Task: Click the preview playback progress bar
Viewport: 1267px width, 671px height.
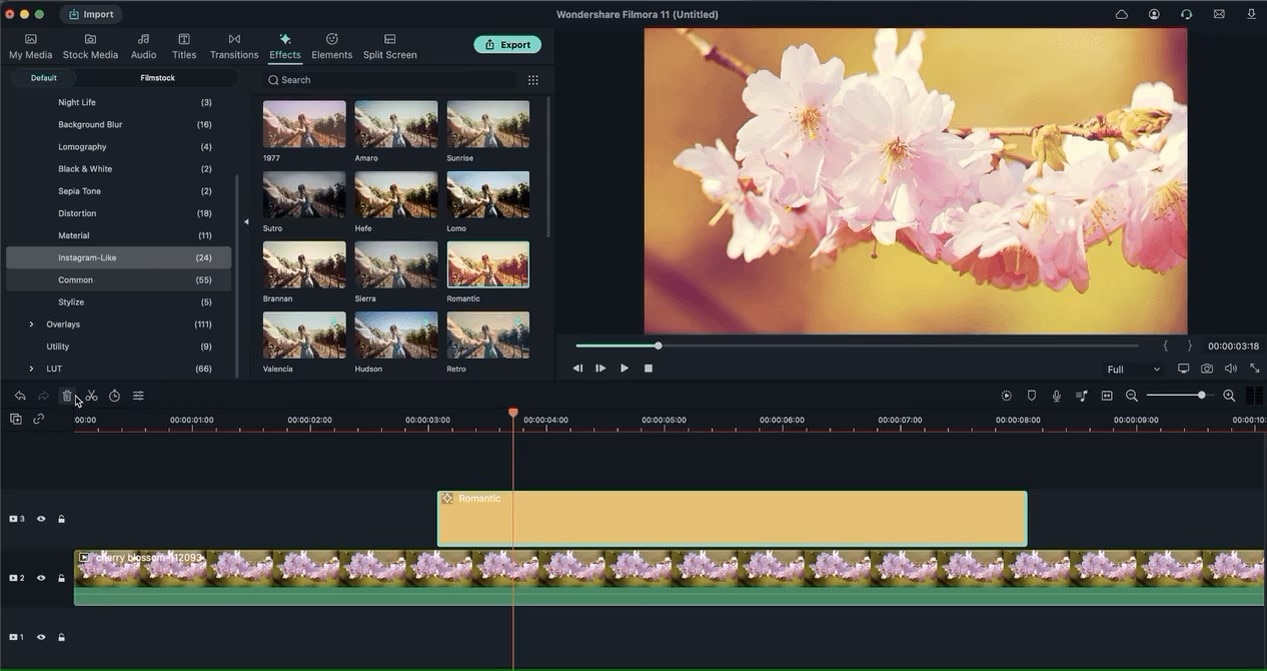Action: pyautogui.click(x=856, y=346)
